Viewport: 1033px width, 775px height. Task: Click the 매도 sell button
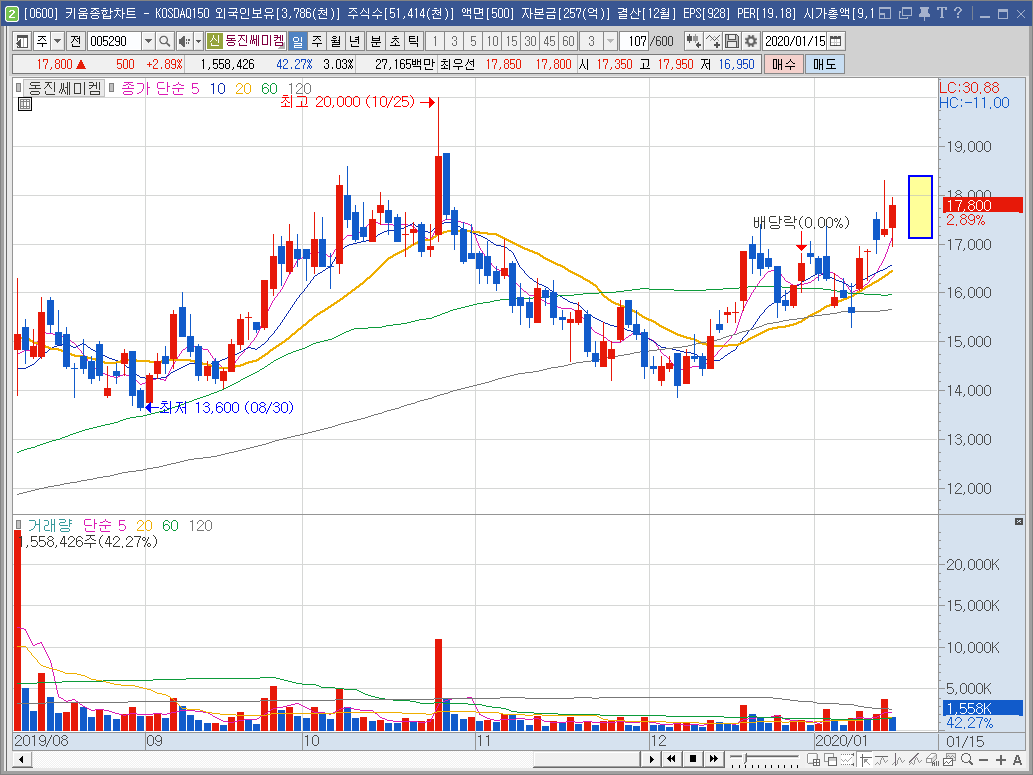824,64
